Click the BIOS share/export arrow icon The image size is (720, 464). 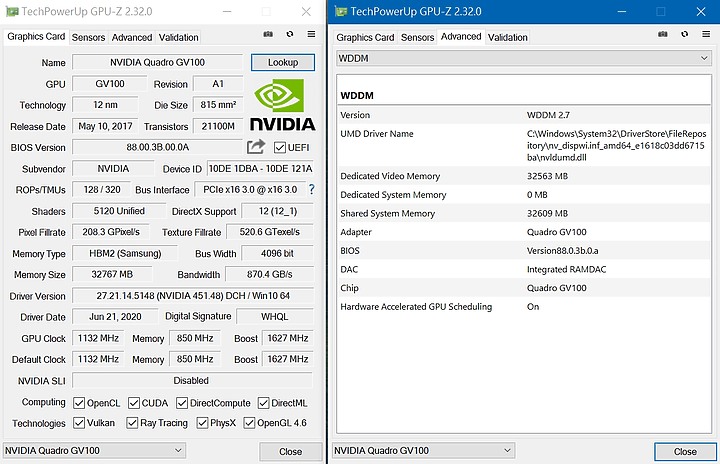[256, 147]
